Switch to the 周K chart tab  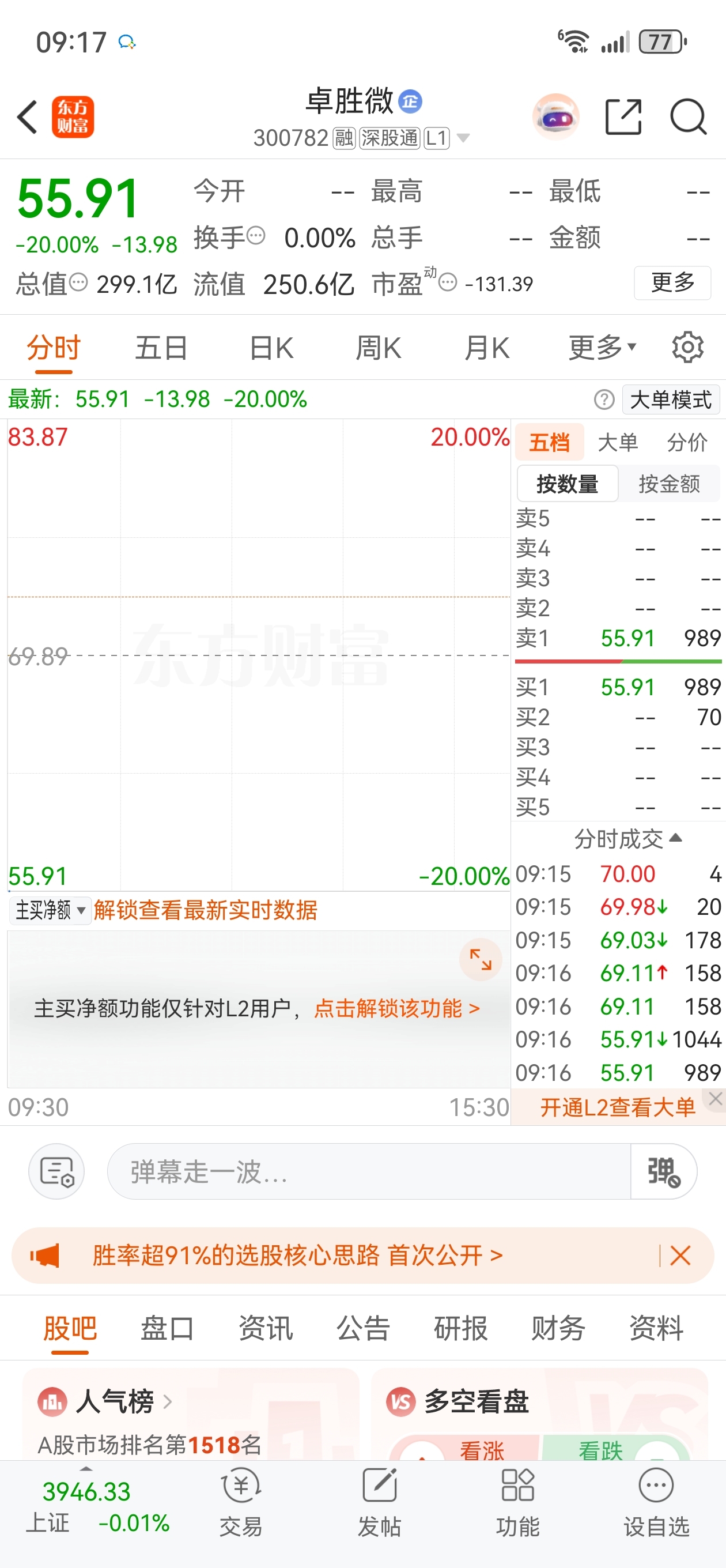[378, 348]
